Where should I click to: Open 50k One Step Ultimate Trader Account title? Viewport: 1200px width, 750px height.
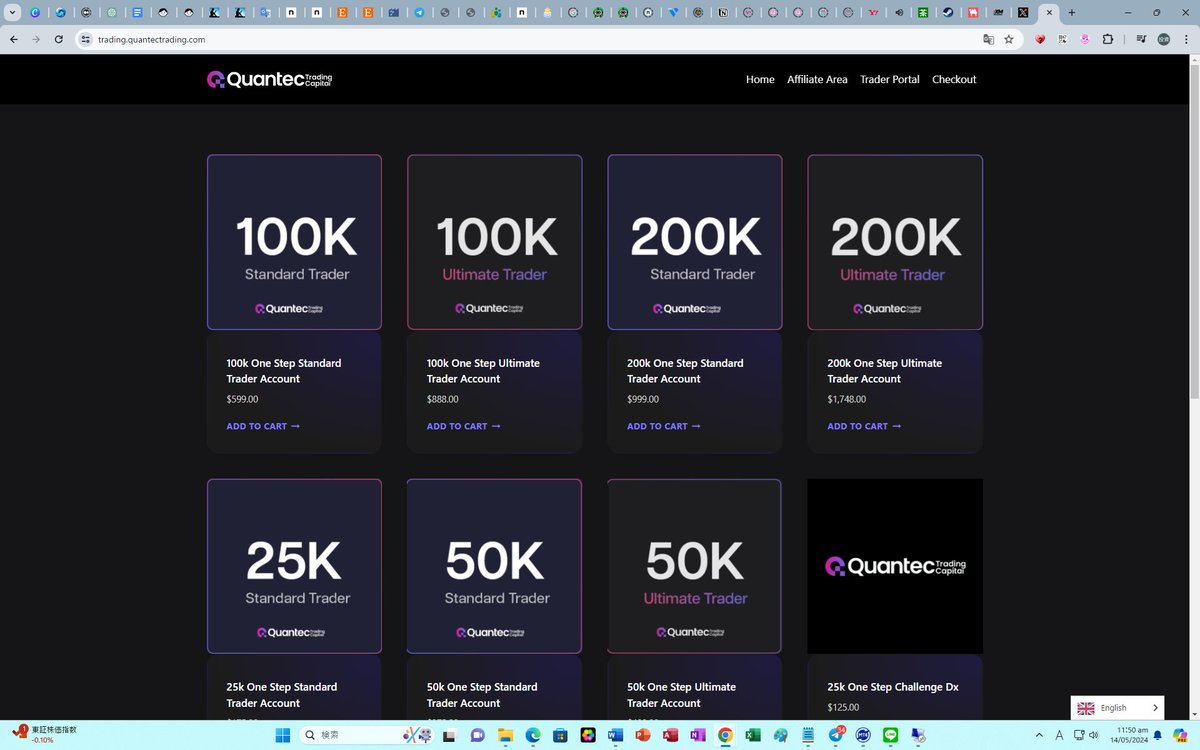681,695
